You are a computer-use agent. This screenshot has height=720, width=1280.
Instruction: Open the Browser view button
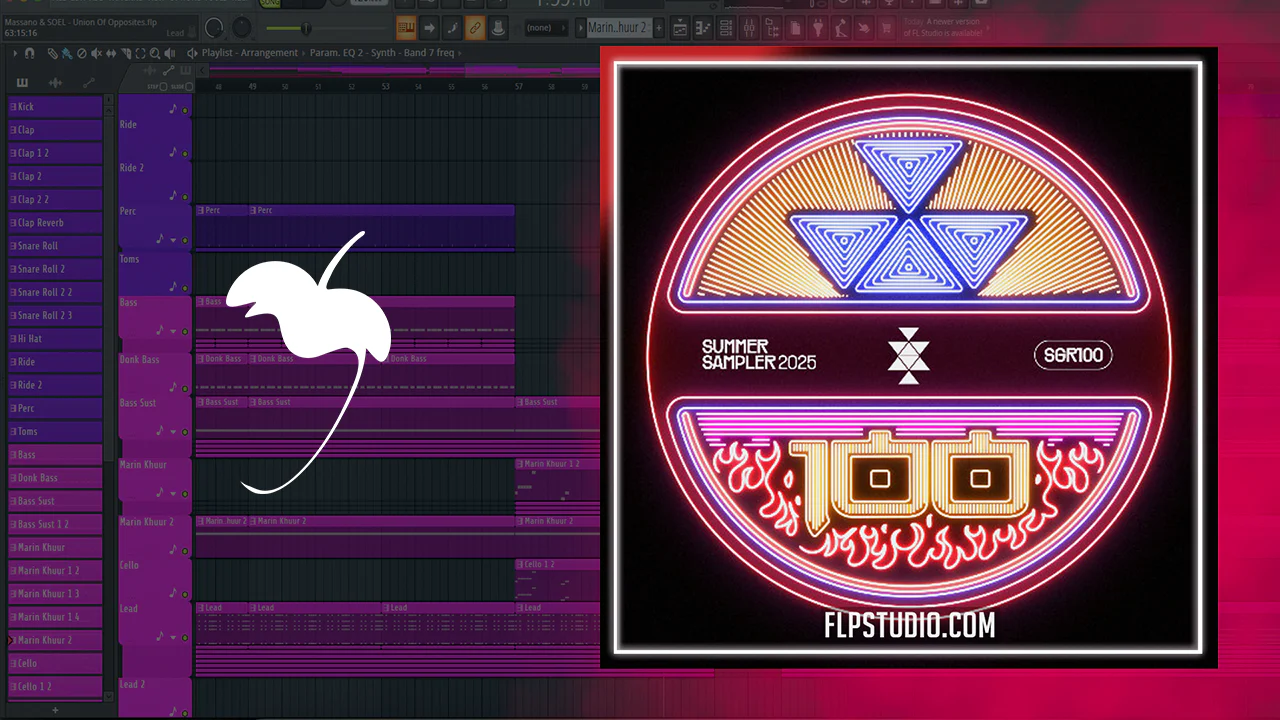(x=772, y=28)
